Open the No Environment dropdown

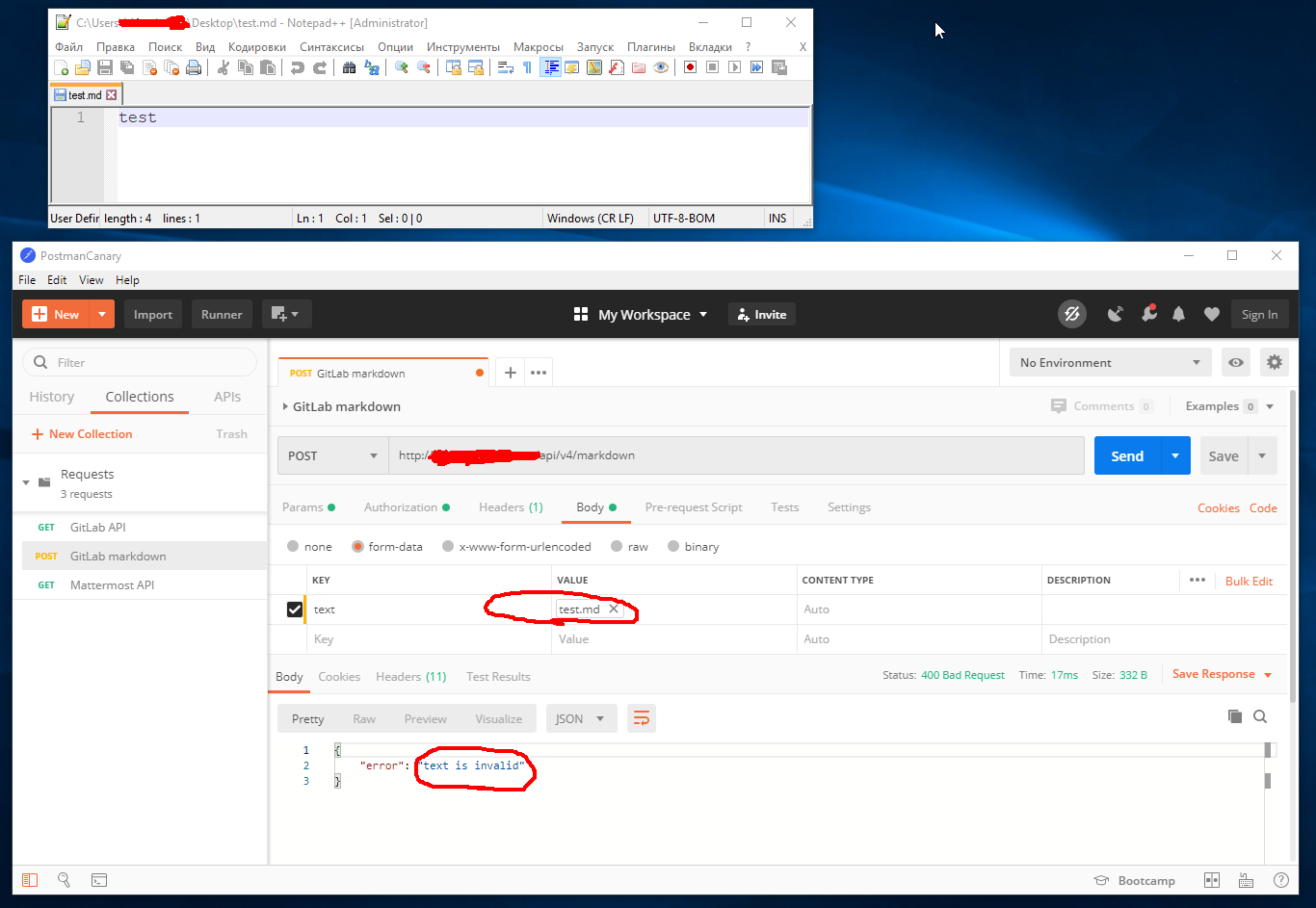click(1111, 363)
